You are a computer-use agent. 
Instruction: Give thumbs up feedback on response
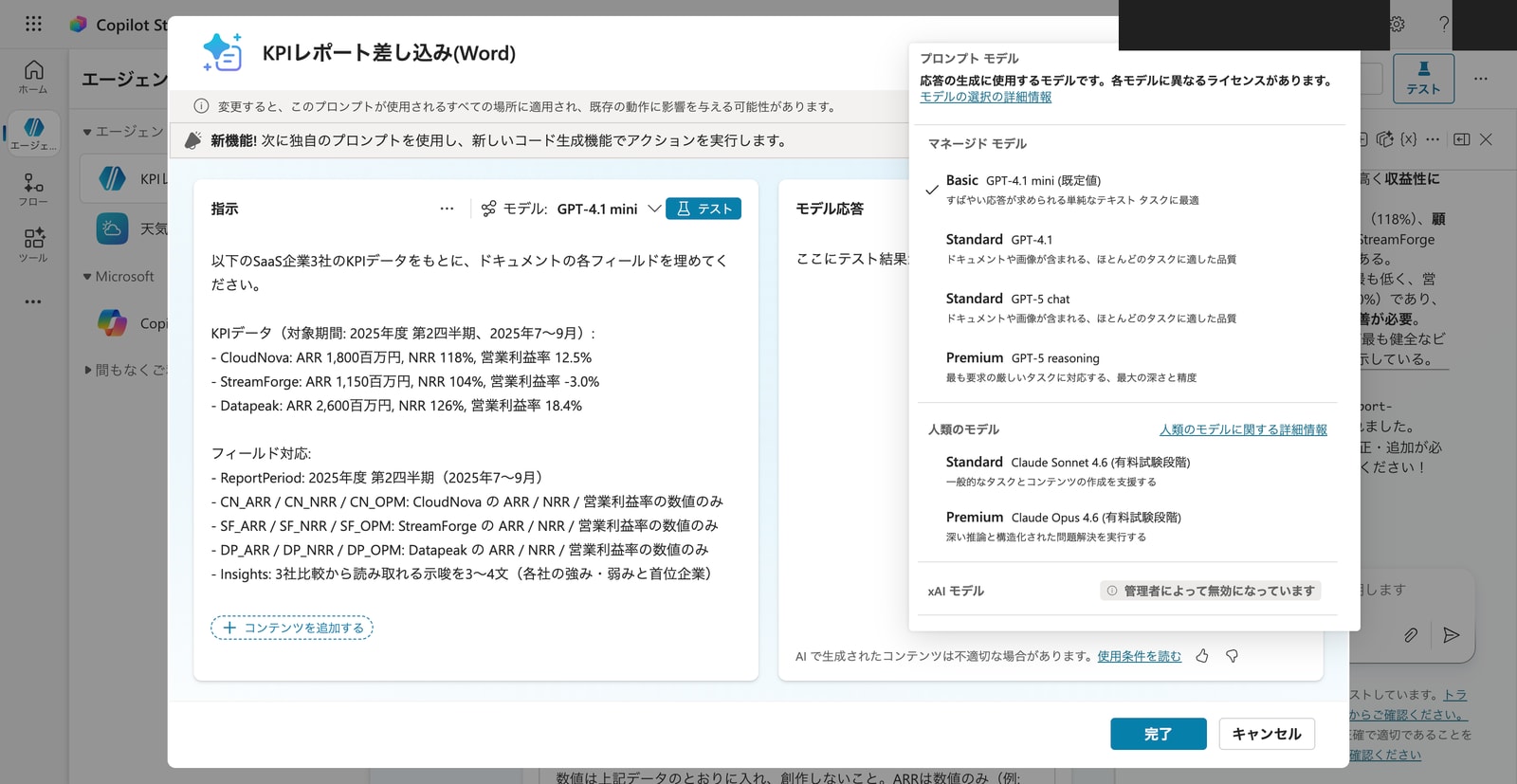coord(1202,656)
